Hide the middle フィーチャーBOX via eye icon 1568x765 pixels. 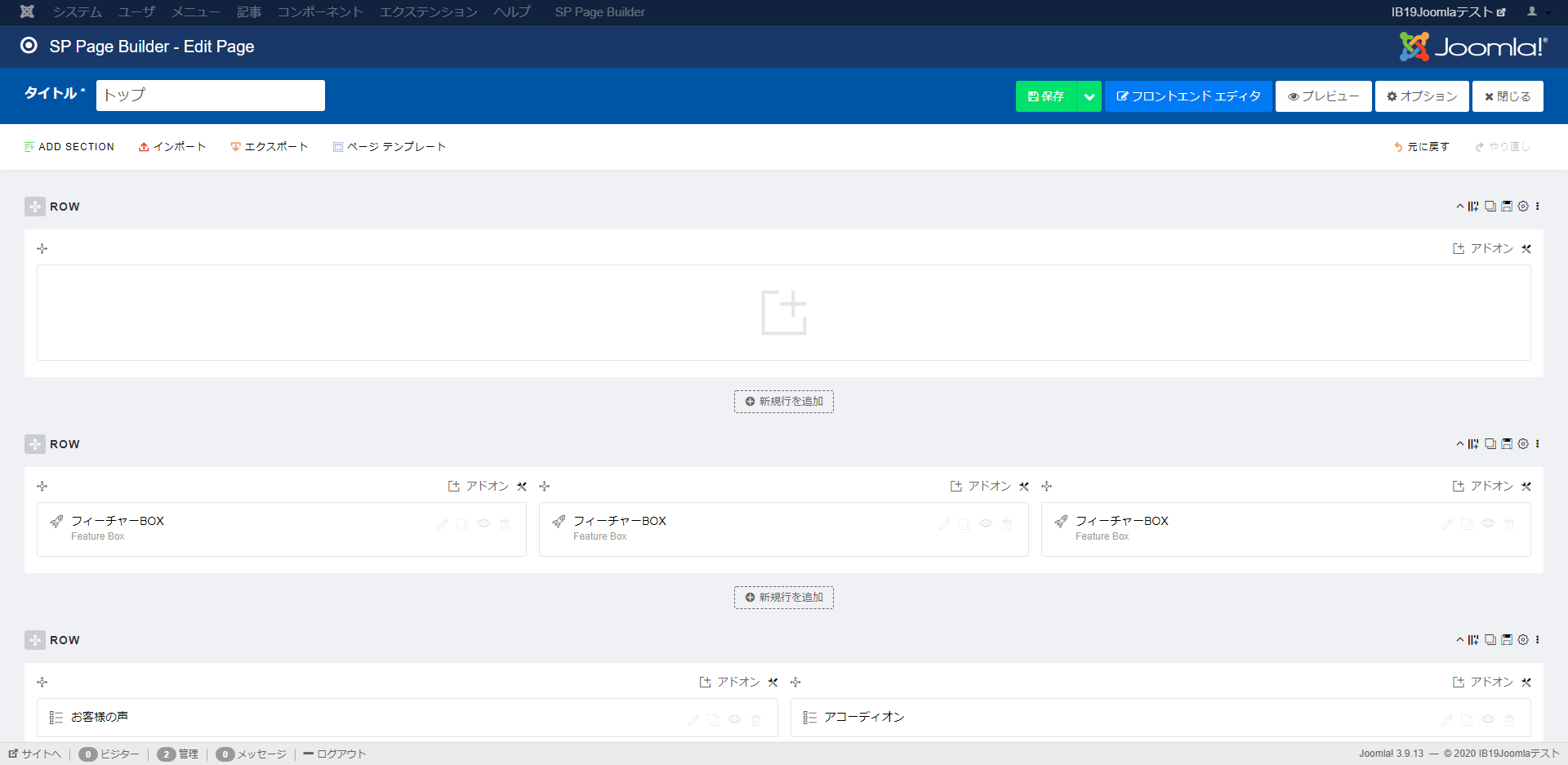tap(986, 524)
